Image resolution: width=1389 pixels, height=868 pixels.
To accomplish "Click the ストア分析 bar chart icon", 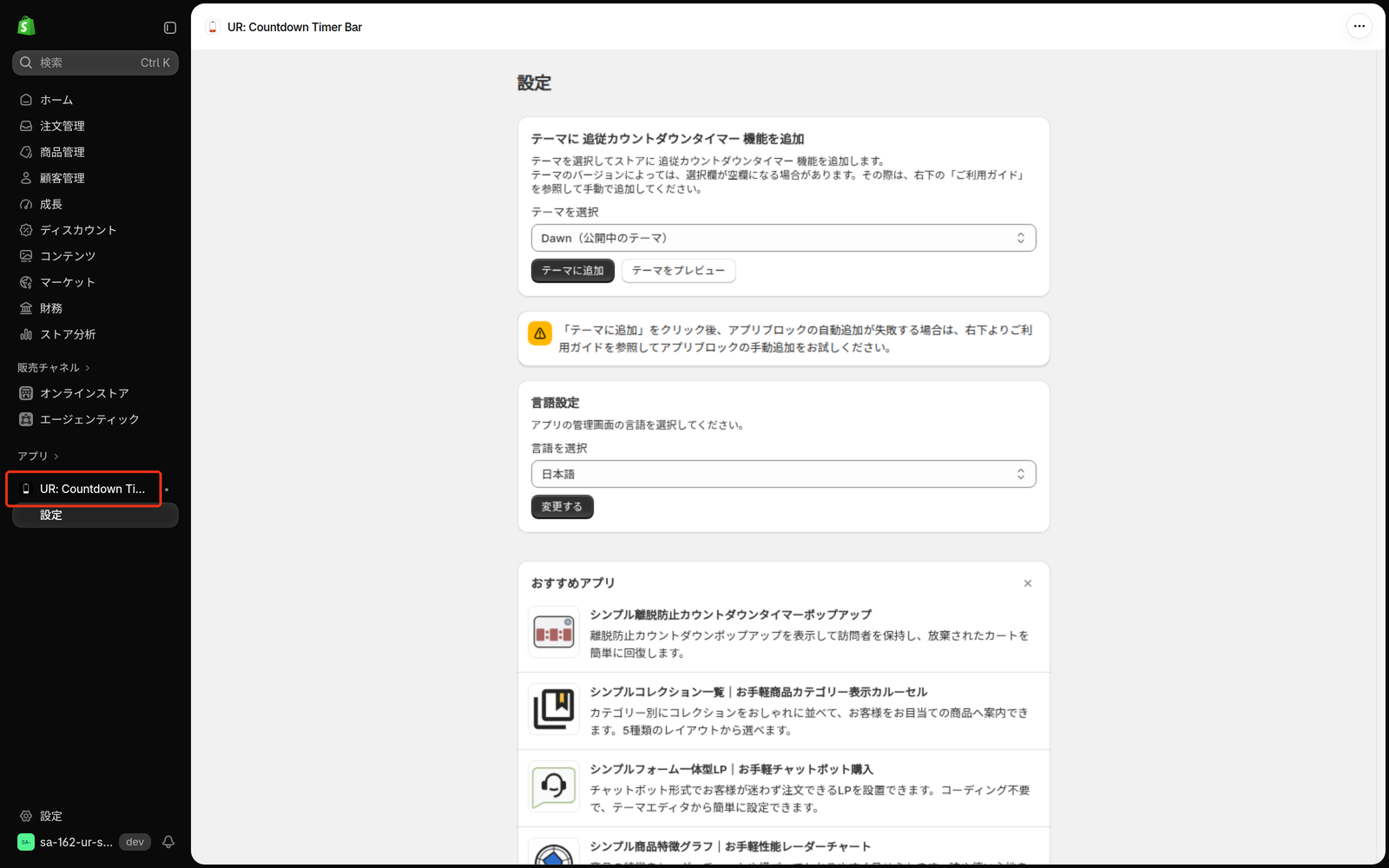I will point(26,334).
